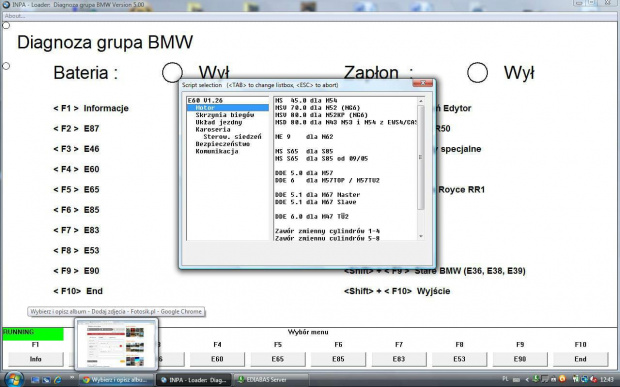Click the '< F2 > E87' menu line
The height and width of the screenshot is (387, 620).
click(x=76, y=128)
